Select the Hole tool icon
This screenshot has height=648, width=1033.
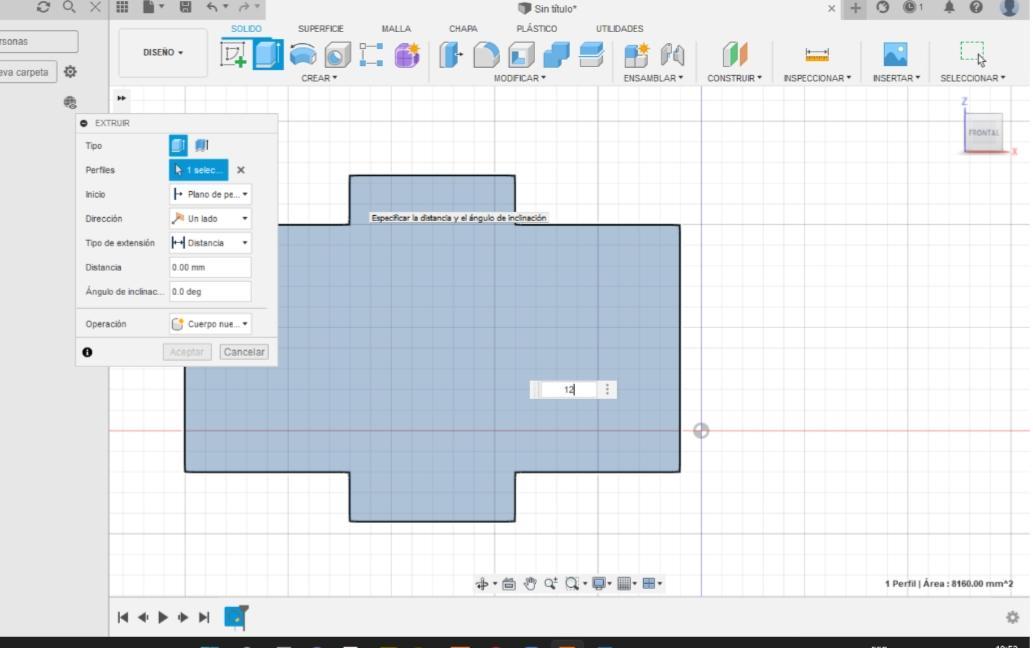coord(337,55)
